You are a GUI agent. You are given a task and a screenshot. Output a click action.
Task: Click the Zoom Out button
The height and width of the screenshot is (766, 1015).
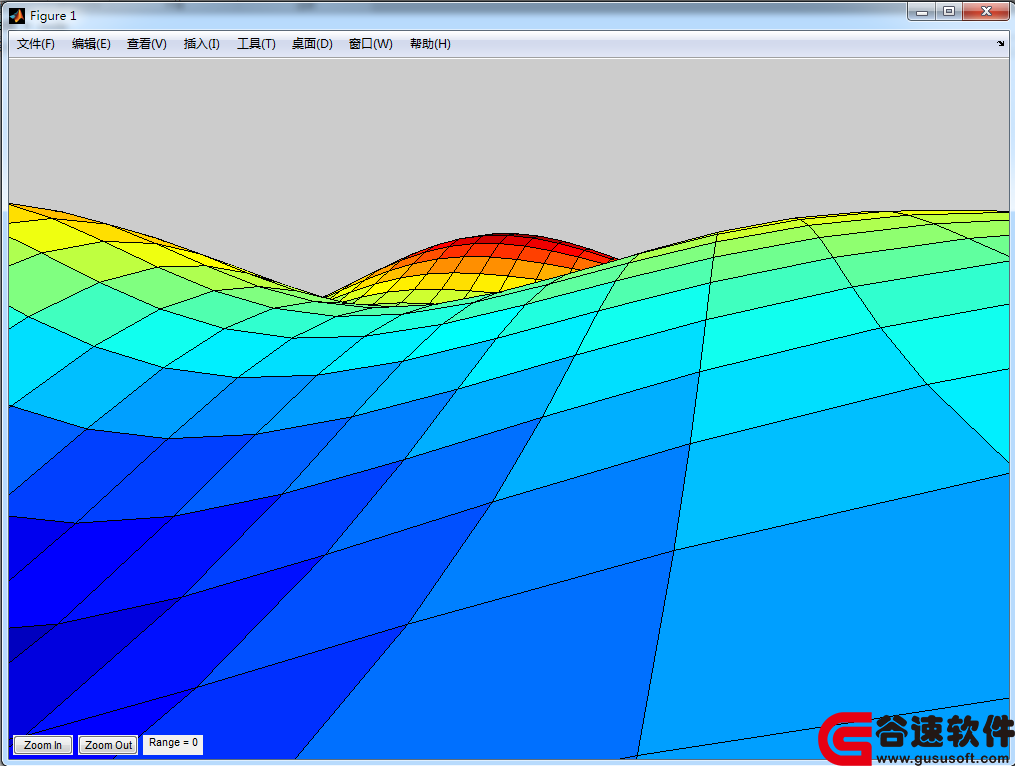point(108,745)
